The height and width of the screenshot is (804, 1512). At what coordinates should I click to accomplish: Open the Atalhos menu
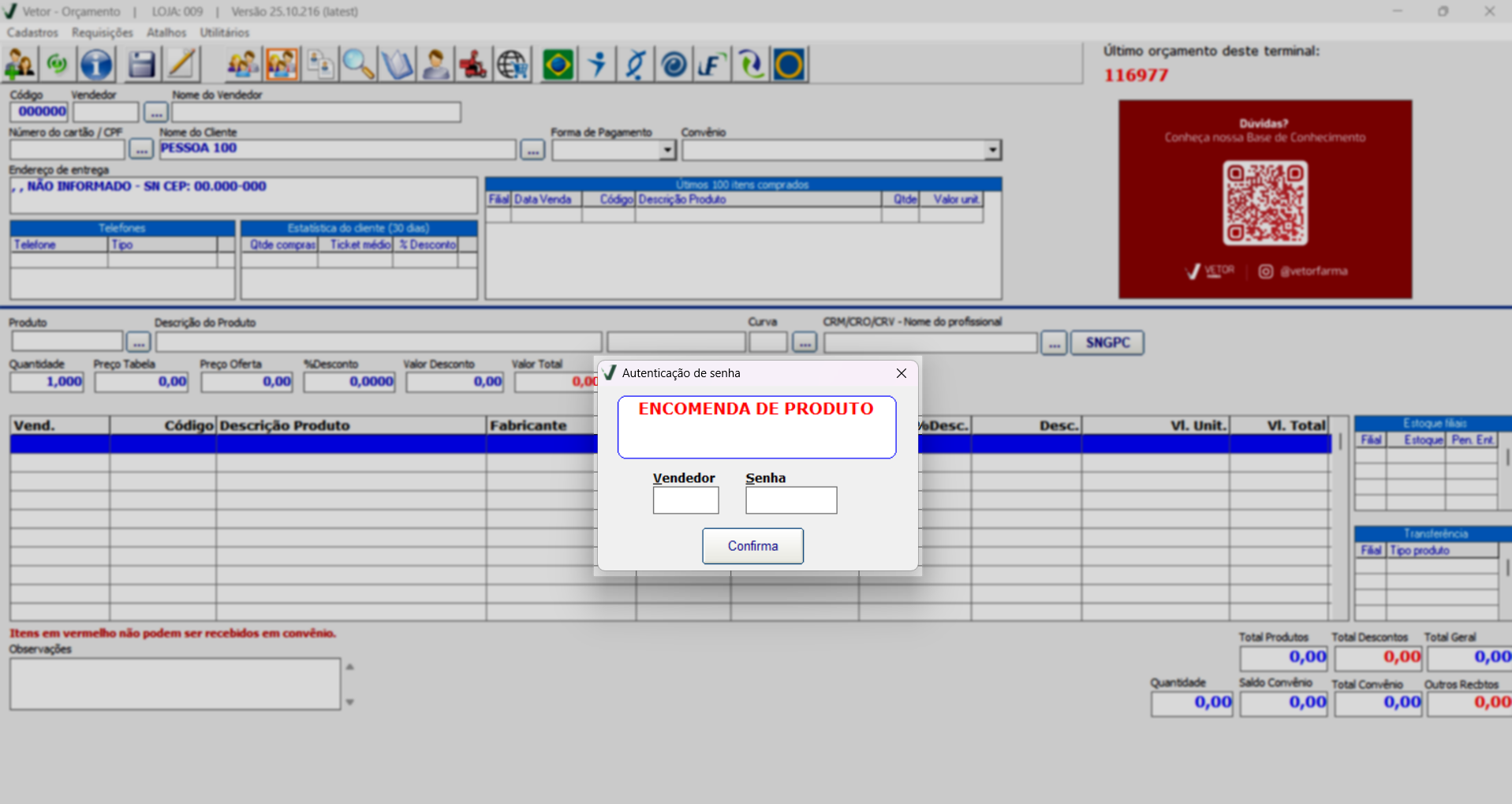point(166,32)
